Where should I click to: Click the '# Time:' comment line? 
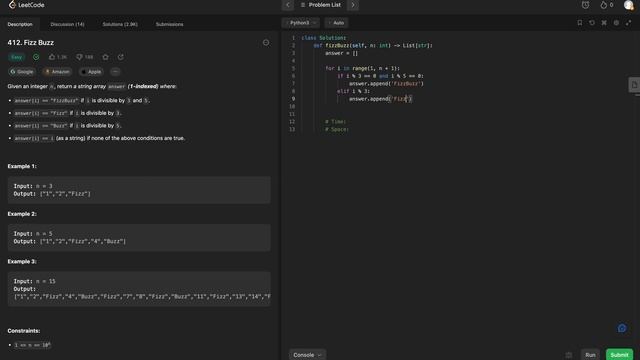335,122
